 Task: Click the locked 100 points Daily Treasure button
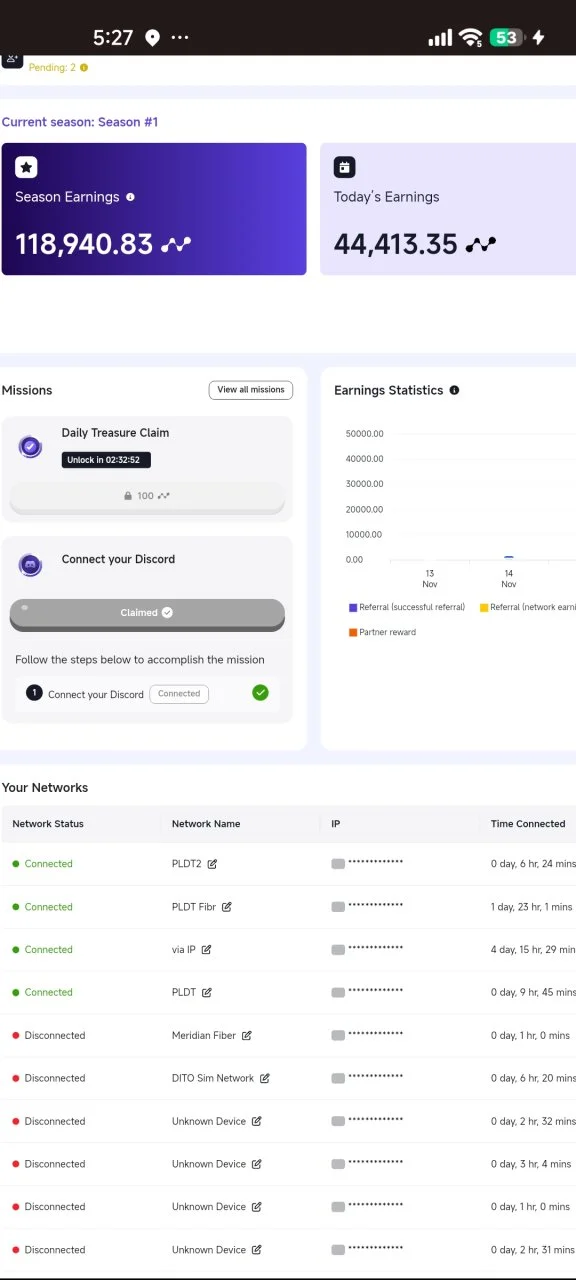[x=147, y=496]
